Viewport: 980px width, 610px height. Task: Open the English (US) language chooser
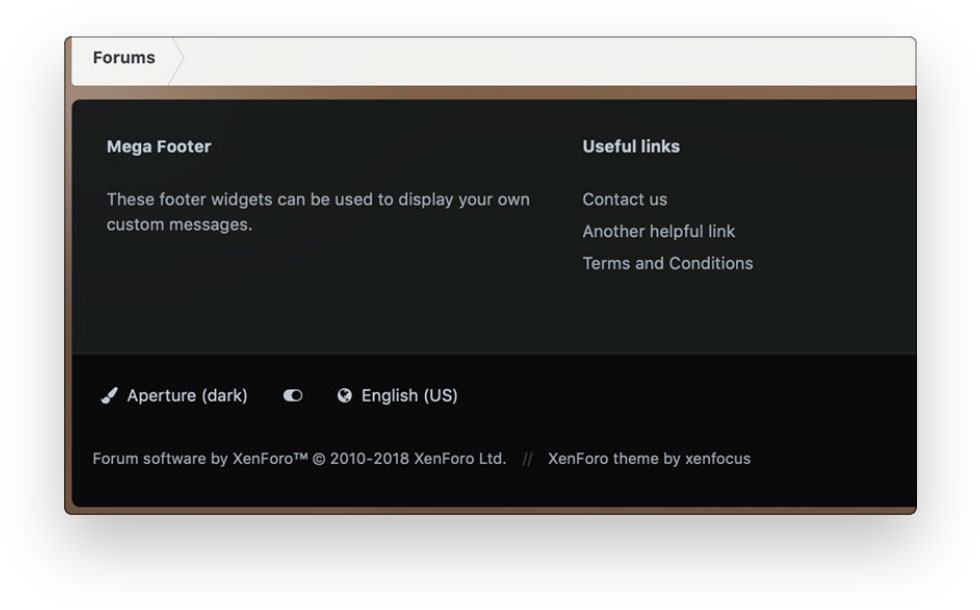tap(409, 396)
